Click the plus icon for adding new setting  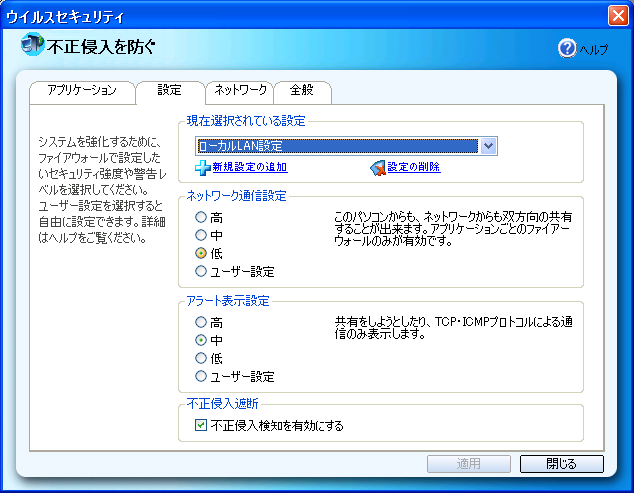(x=203, y=167)
